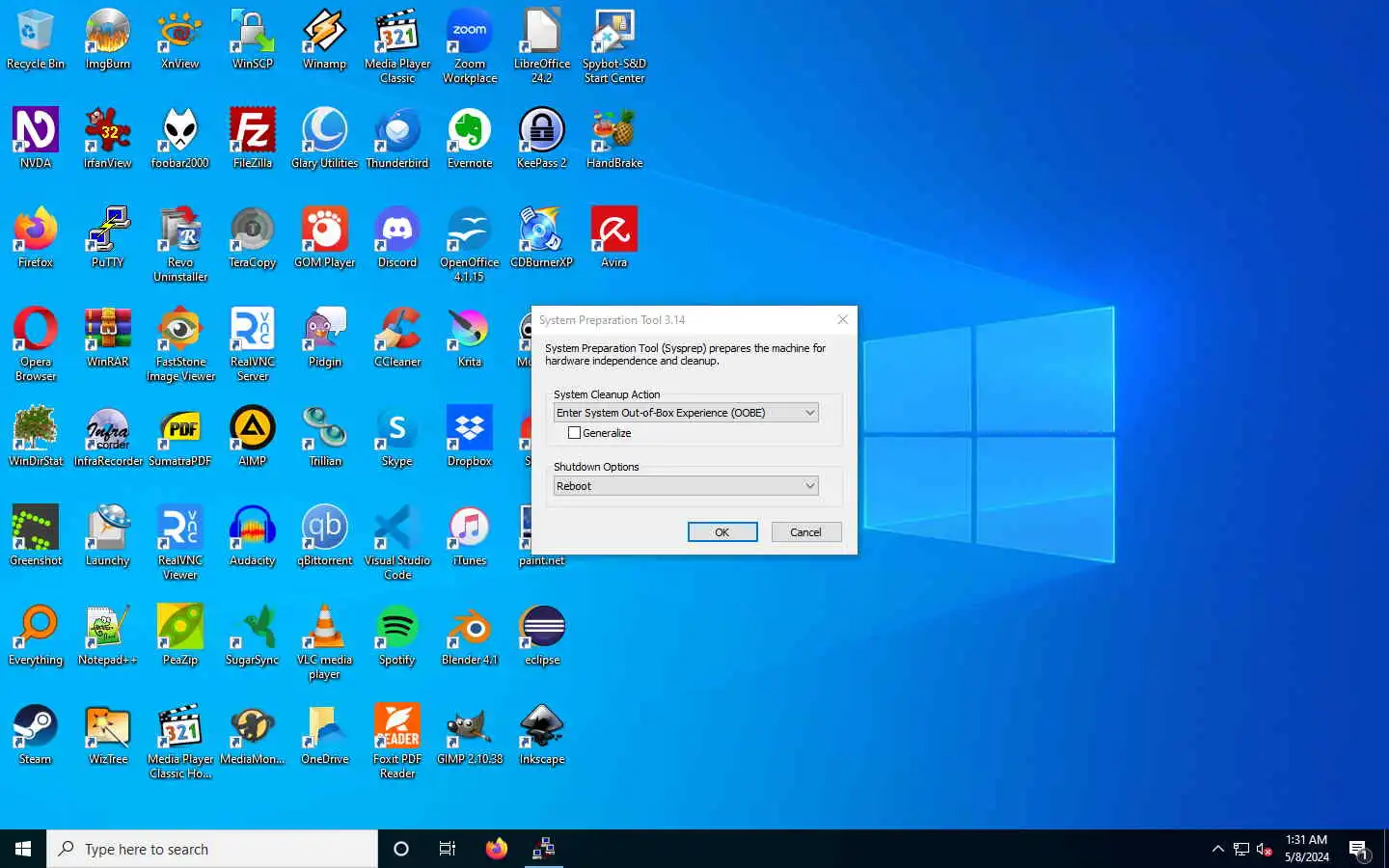
Task: Click OK in the Sysprep dialog
Action: click(x=722, y=532)
